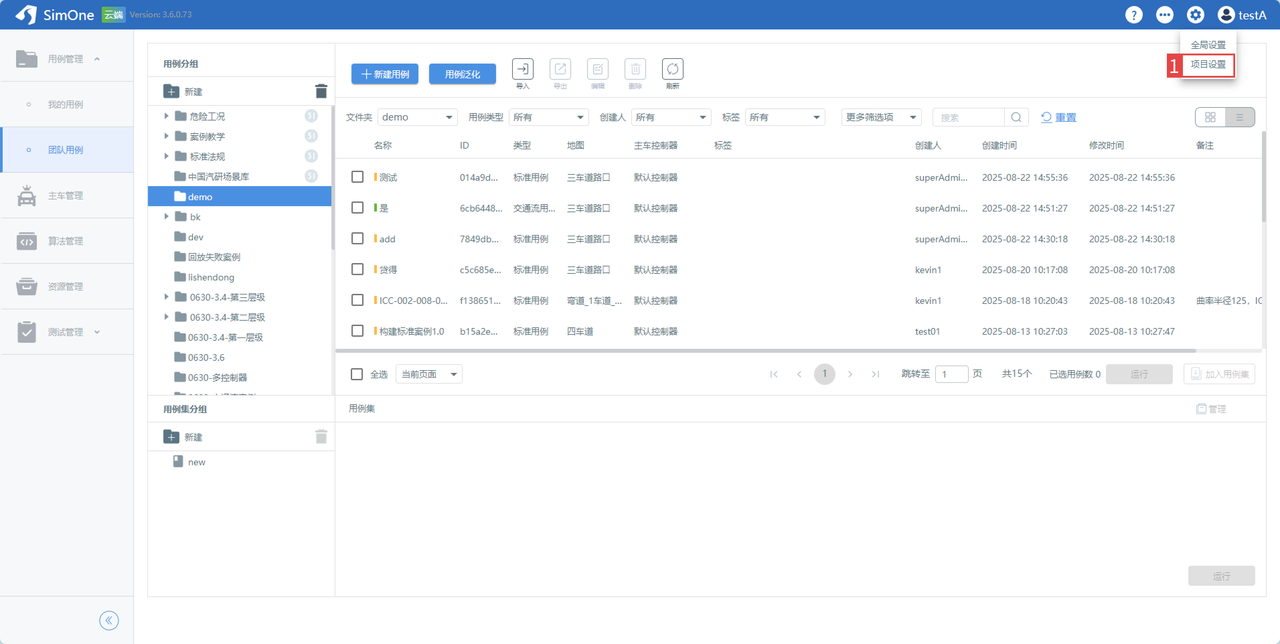Image resolution: width=1280 pixels, height=644 pixels.
Task: Tick the checkbox for 构建标准案例1.0
Action: pos(357,331)
